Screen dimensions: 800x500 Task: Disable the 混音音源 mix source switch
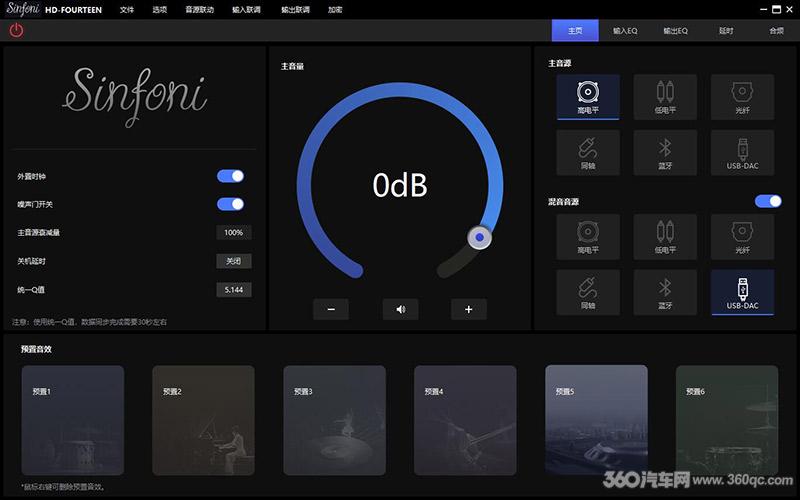pyautogui.click(x=768, y=201)
